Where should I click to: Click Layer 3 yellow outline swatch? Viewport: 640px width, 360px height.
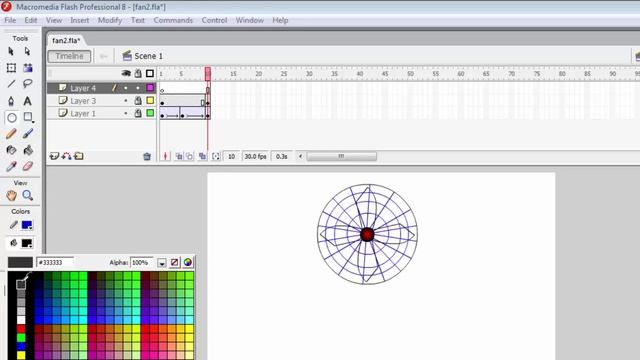150,100
